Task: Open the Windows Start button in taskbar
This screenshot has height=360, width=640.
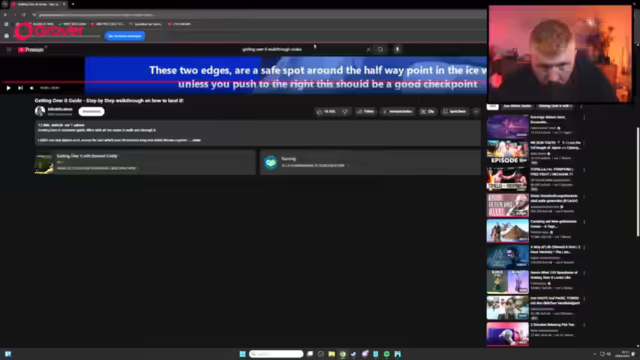Action: (x=242, y=354)
